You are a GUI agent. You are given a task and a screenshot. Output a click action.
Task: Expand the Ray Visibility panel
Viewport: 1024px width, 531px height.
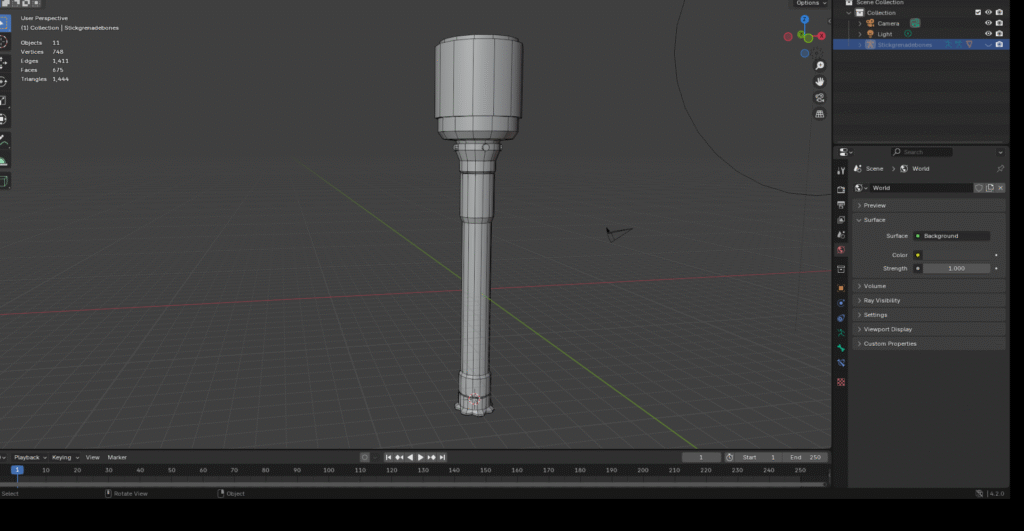click(881, 300)
